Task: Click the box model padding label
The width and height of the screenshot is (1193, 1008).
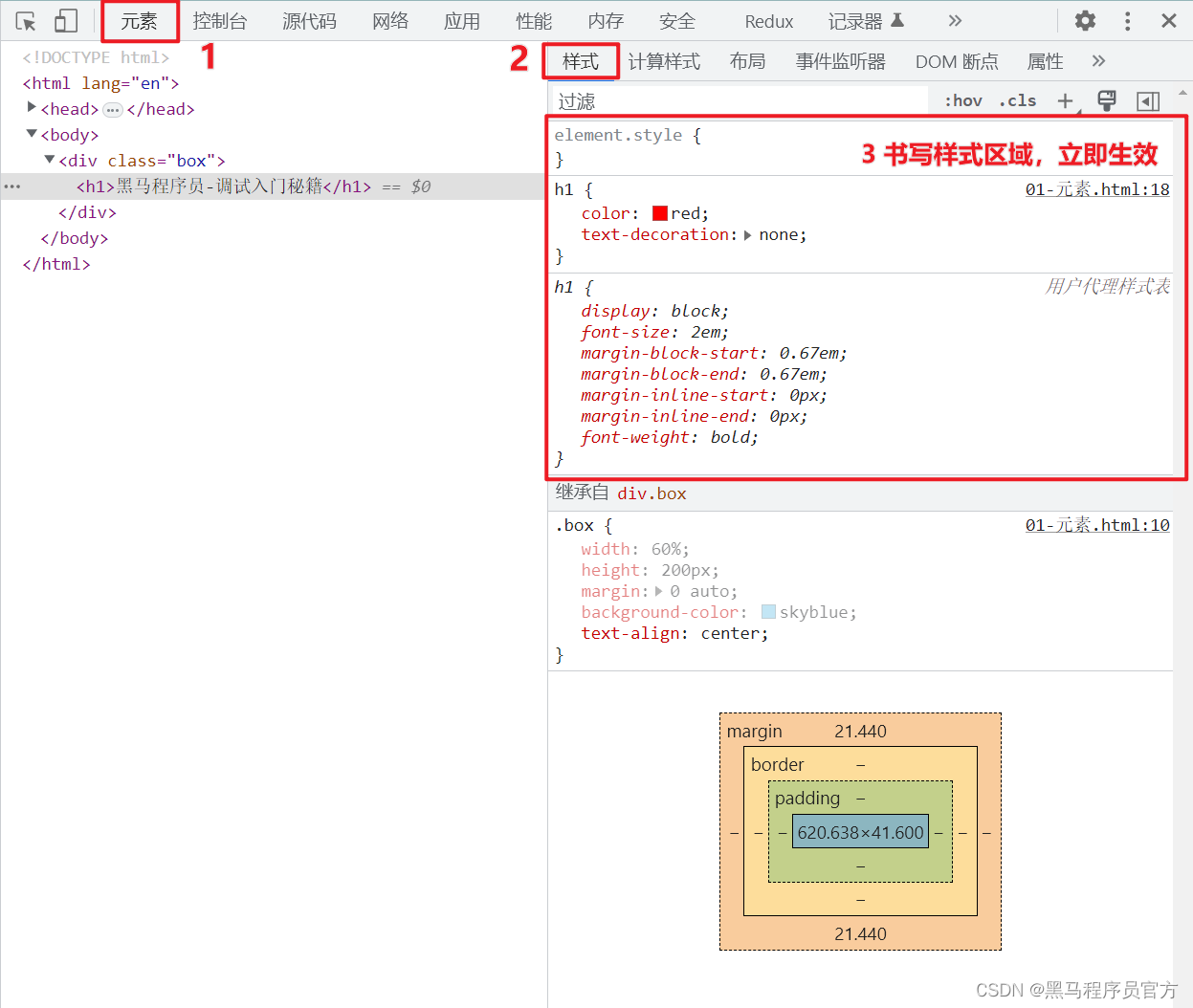Action: (807, 798)
